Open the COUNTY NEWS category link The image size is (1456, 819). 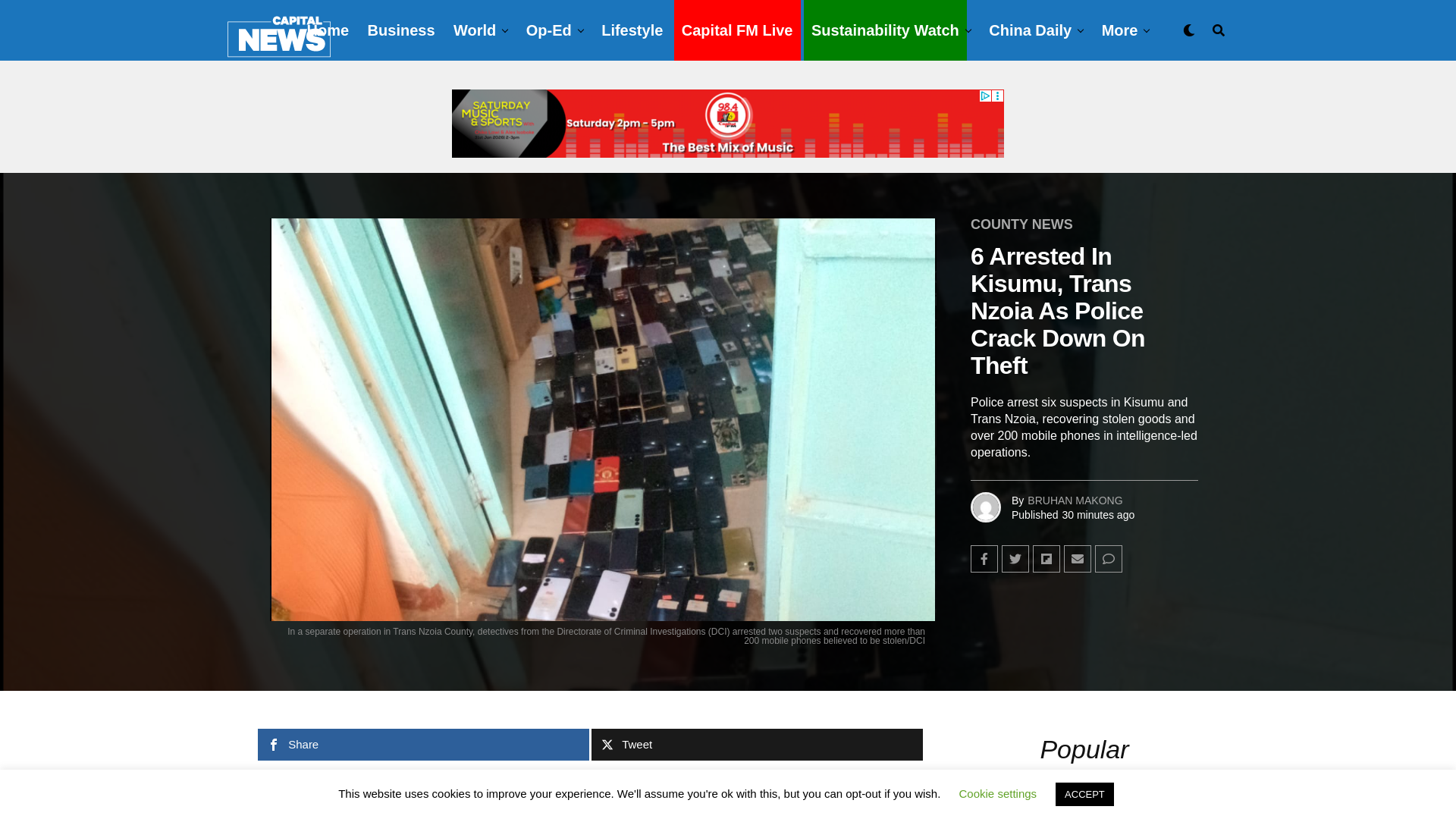1021,224
